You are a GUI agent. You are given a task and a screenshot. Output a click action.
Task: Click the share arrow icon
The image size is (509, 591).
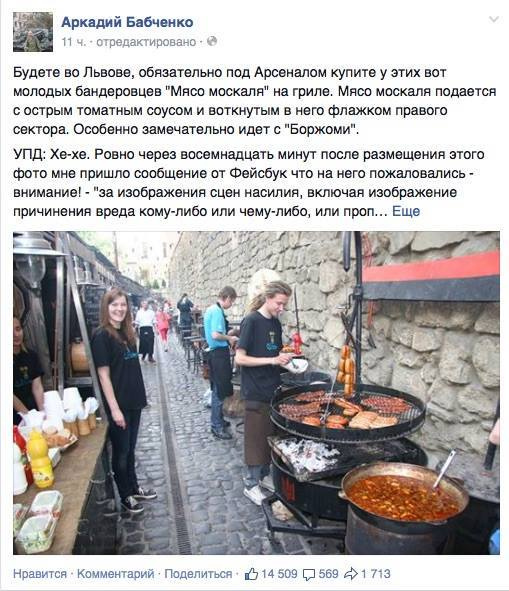(351, 574)
